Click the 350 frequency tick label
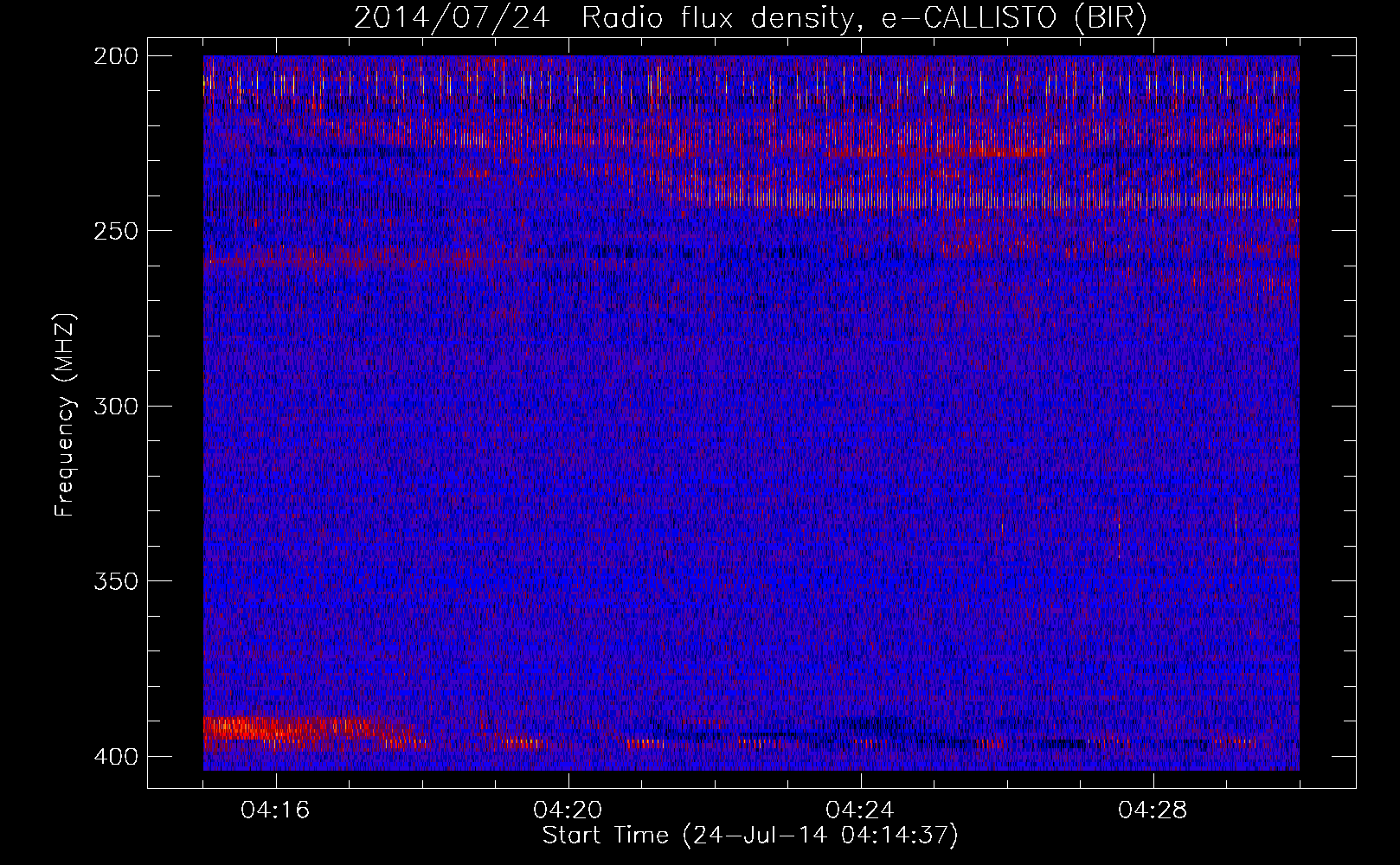 [x=115, y=580]
